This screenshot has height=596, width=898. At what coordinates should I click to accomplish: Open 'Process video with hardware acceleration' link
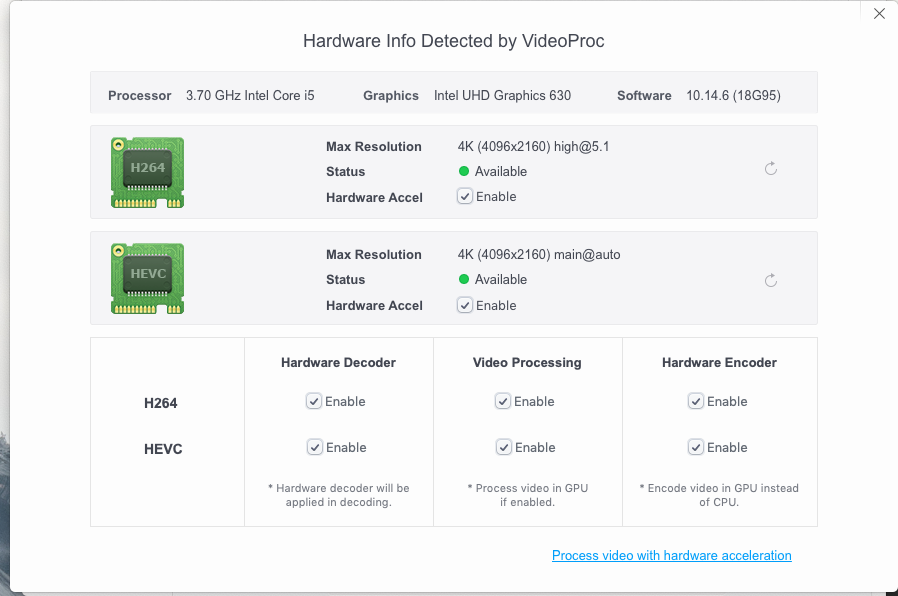[x=671, y=555]
